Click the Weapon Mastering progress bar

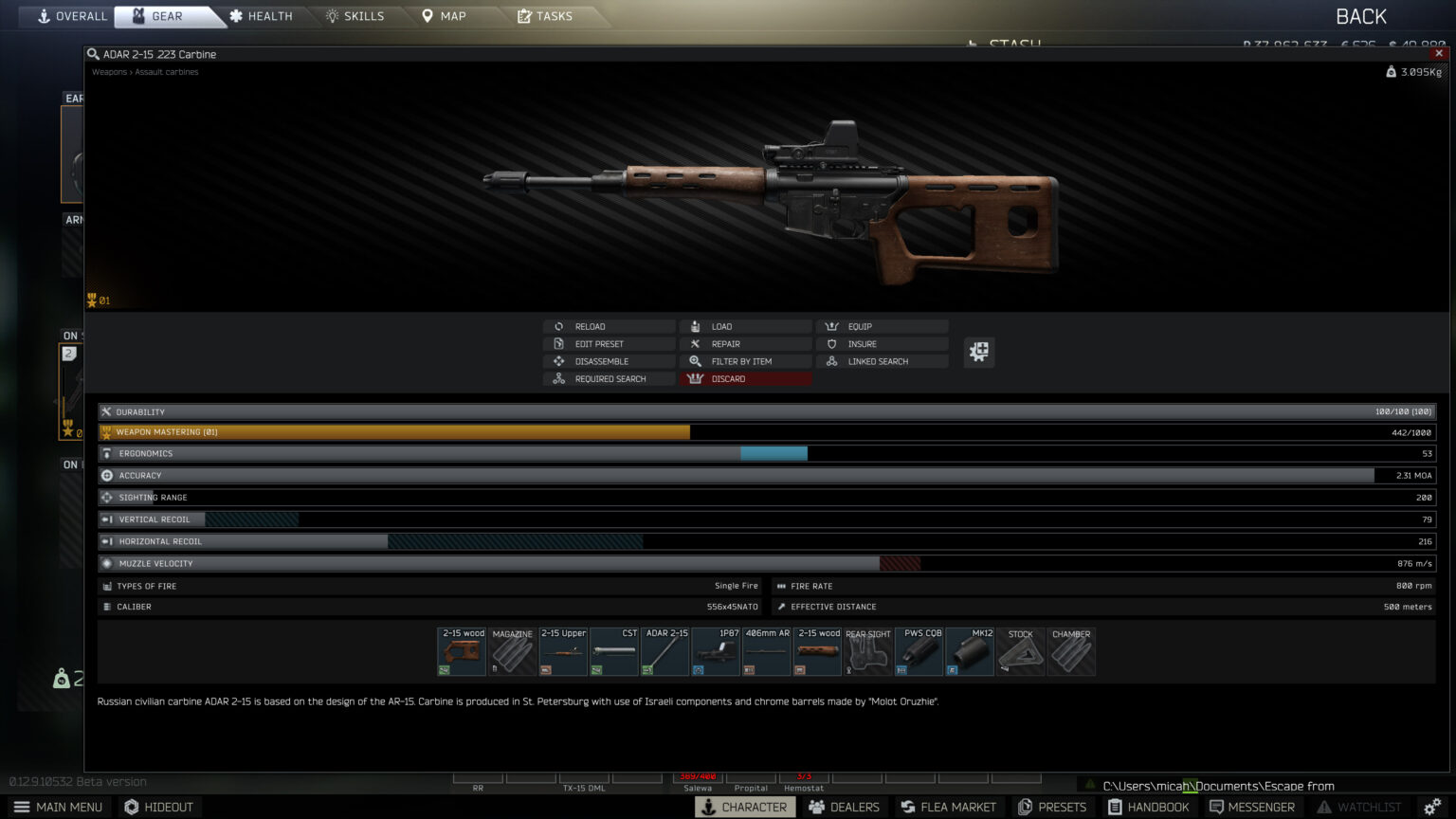click(767, 432)
